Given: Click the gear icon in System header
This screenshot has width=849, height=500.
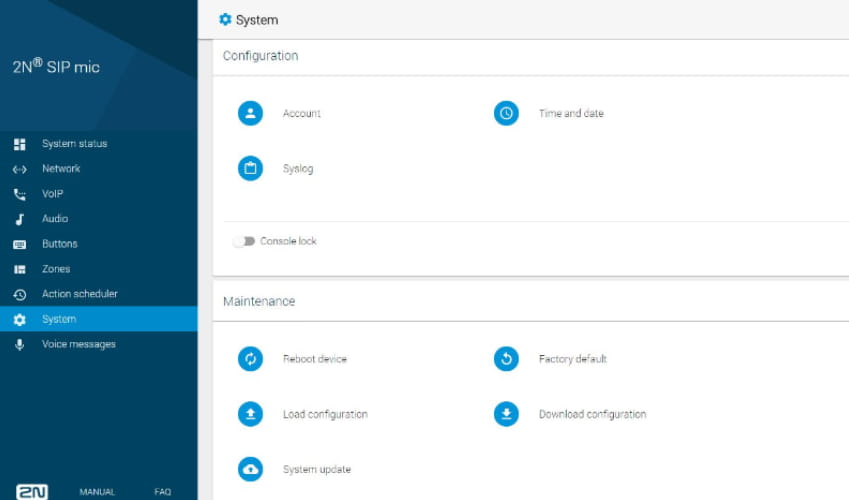Looking at the screenshot, I should click(225, 20).
